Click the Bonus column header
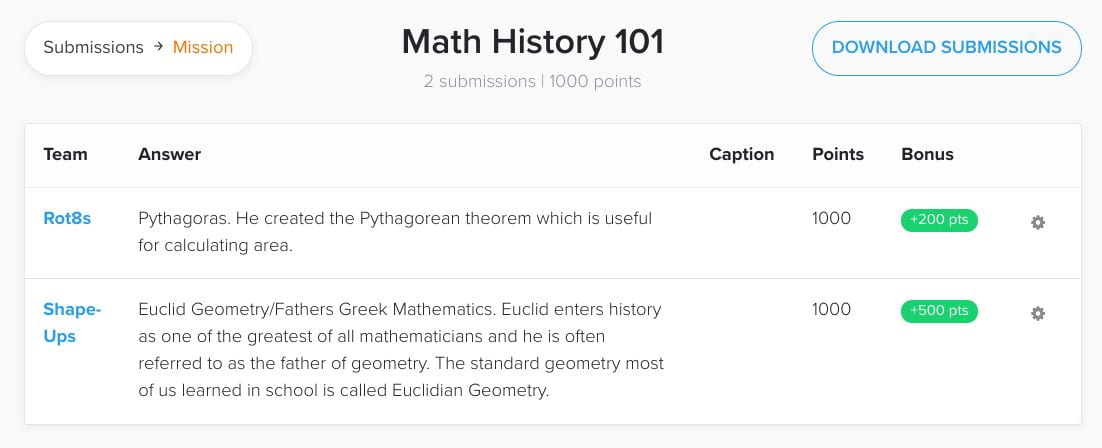The image size is (1102, 448). pyautogui.click(x=927, y=155)
